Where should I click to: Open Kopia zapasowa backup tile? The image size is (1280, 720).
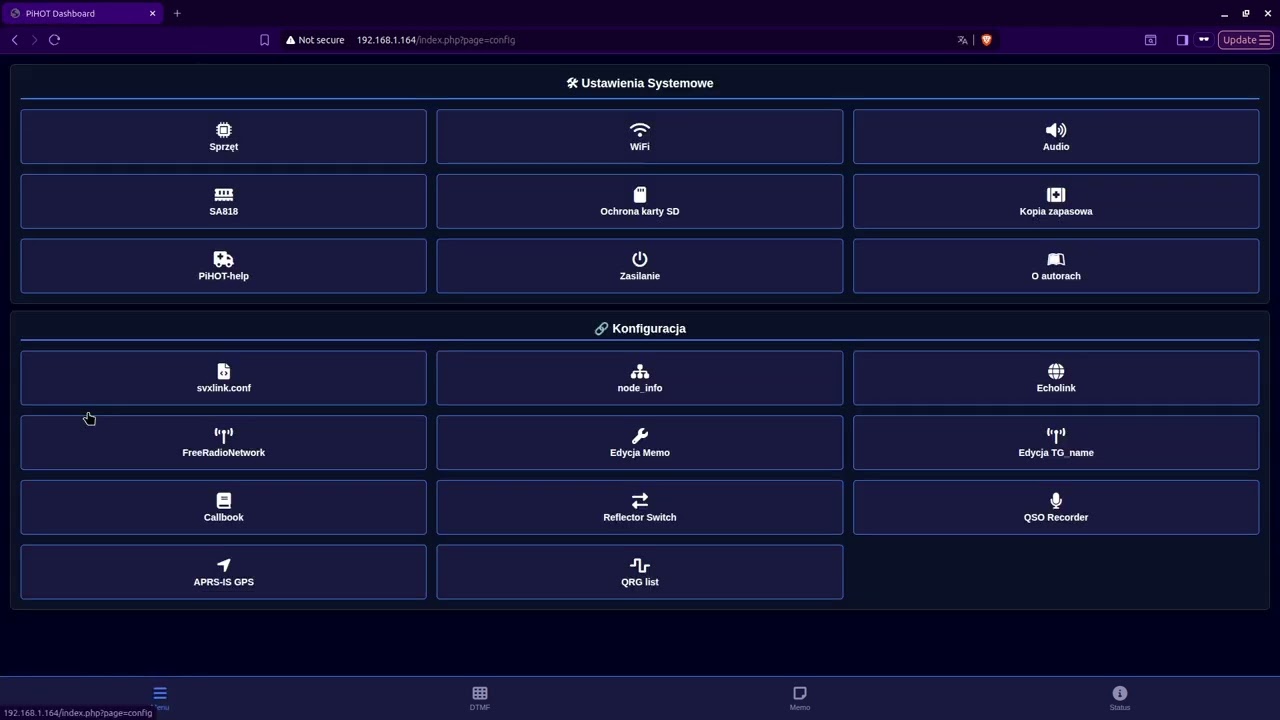tap(1056, 201)
